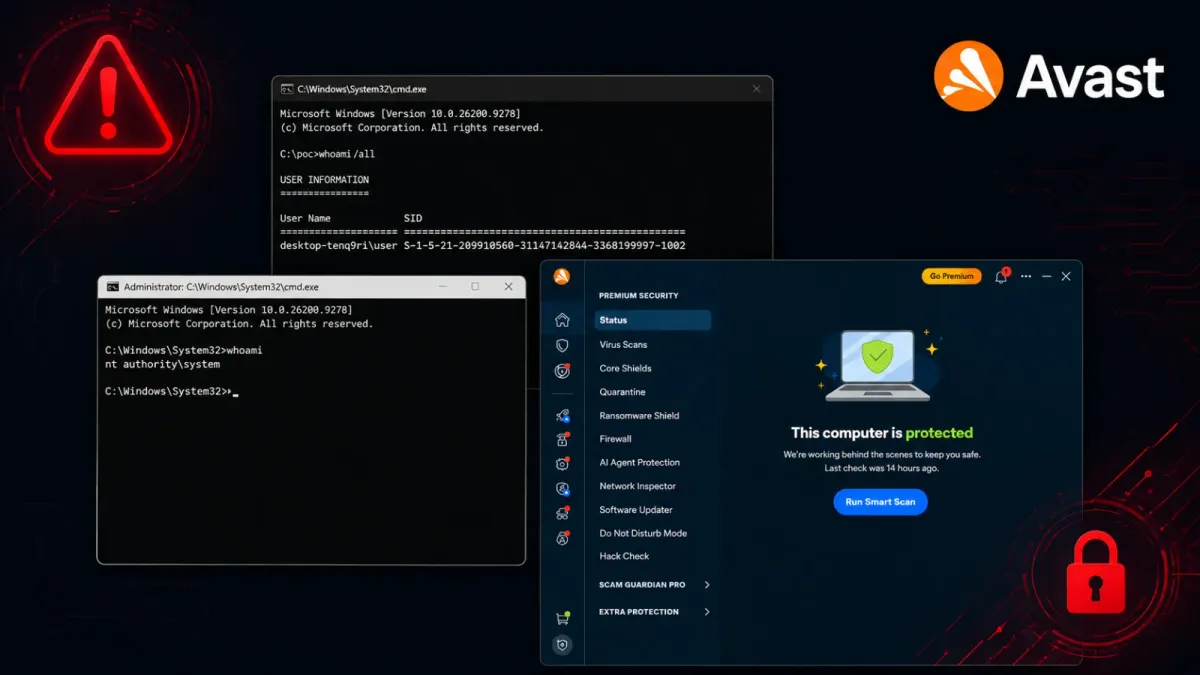The image size is (1200, 675).
Task: Start Run Smart Scan
Action: [x=880, y=502]
